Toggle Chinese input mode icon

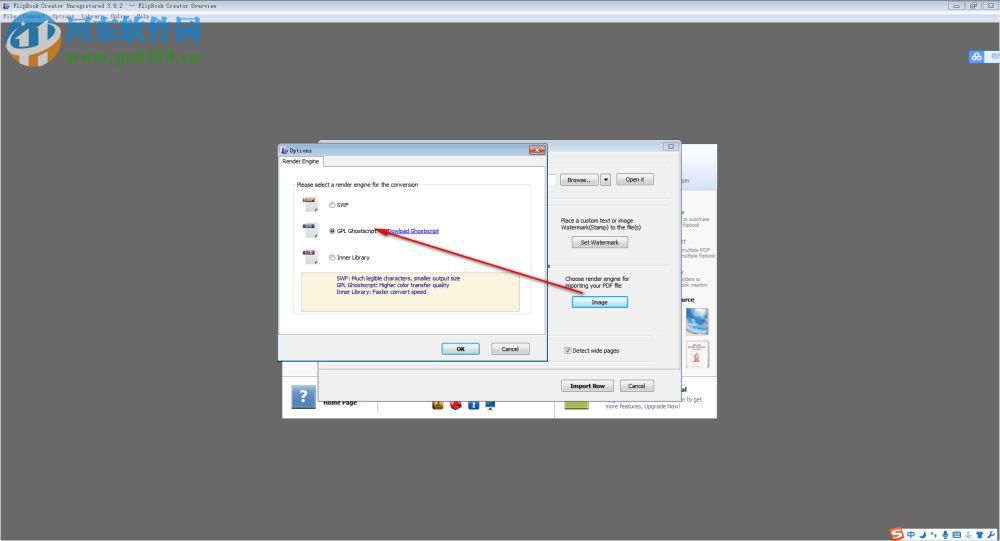pos(911,535)
